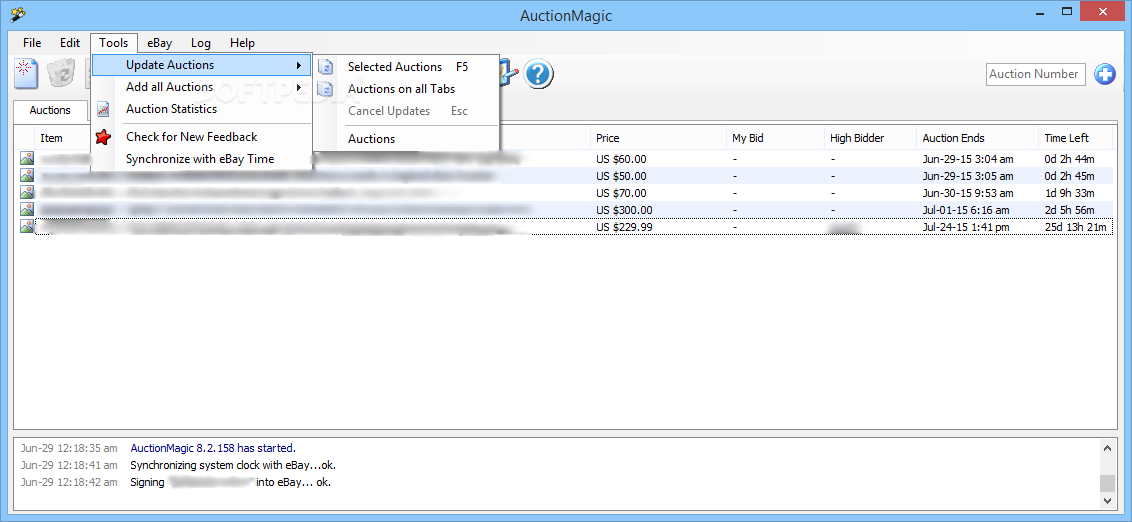This screenshot has height=522, width=1132.
Task: Click the recycle bin toolbar icon
Action: 61,74
